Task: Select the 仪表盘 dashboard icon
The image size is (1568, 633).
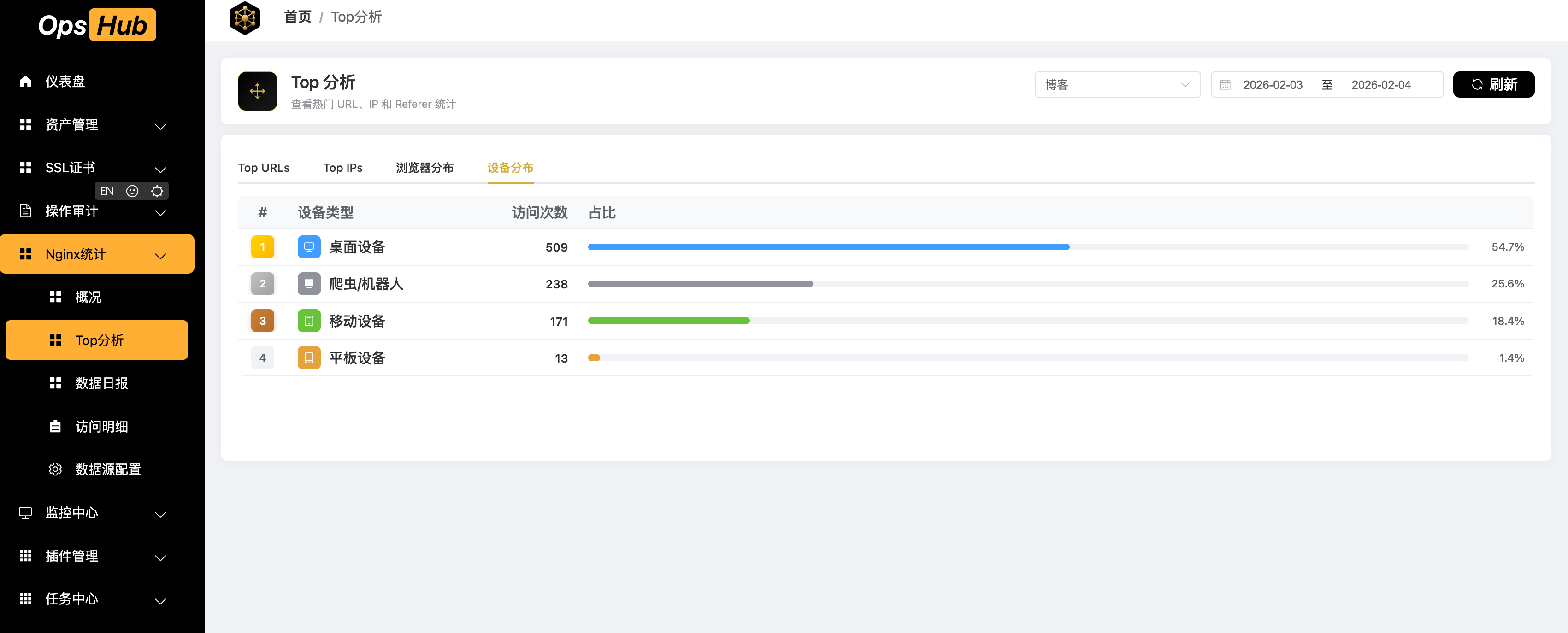Action: pos(25,81)
